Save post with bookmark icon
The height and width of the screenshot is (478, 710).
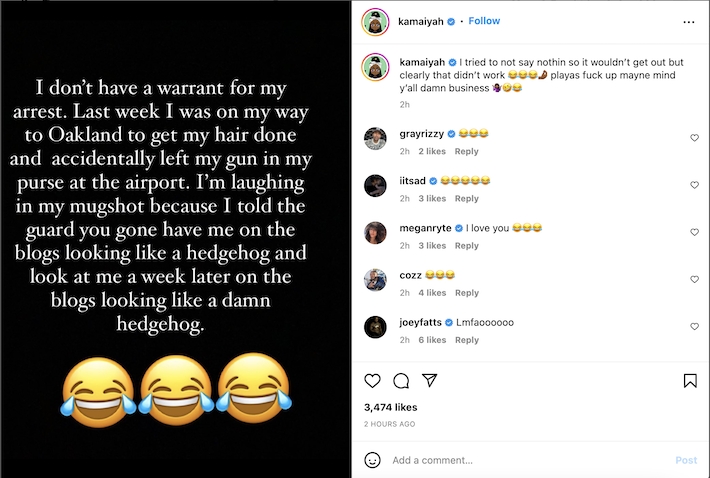coord(690,381)
